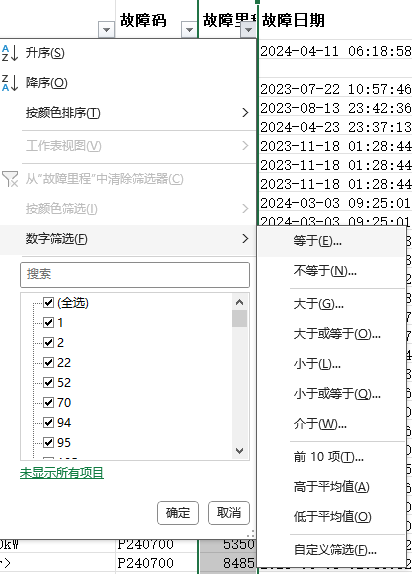Click the 确定 button
The height and width of the screenshot is (574, 412).
point(178,513)
